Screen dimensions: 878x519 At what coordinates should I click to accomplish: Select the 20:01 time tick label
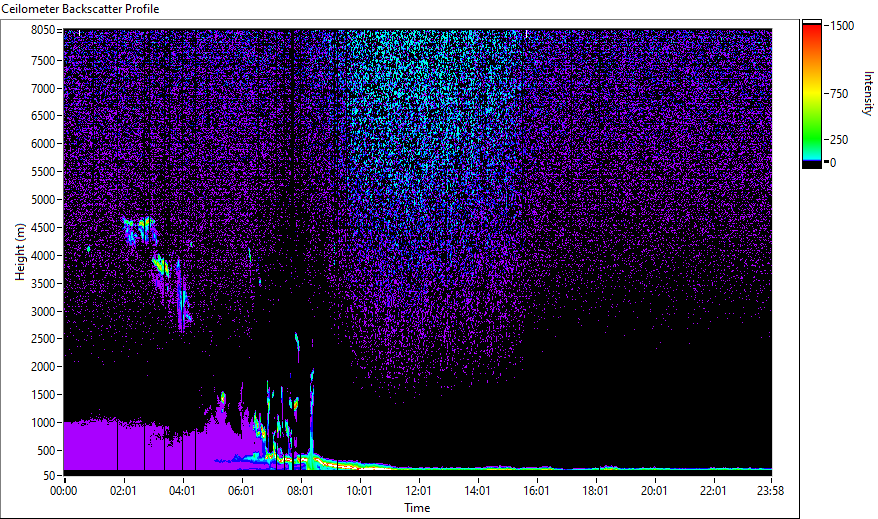point(654,491)
